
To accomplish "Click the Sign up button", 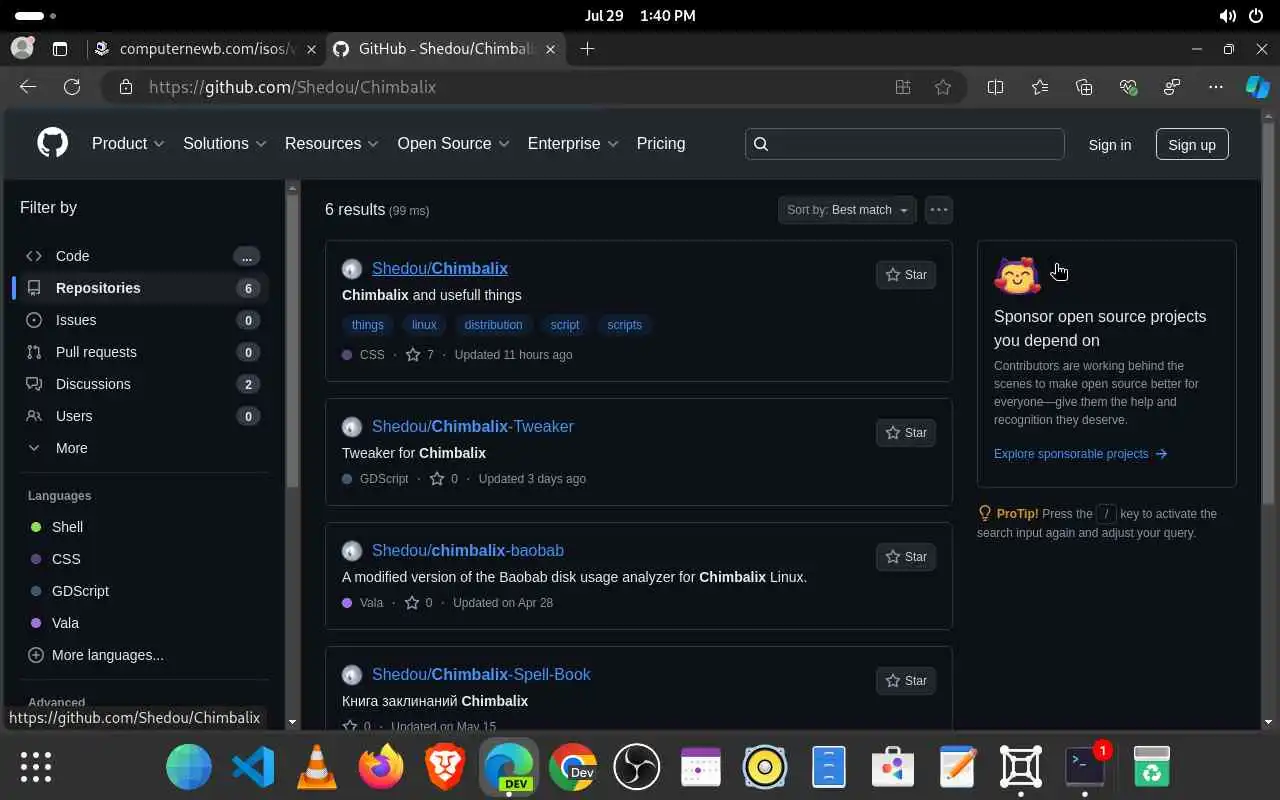I will [1192, 144].
